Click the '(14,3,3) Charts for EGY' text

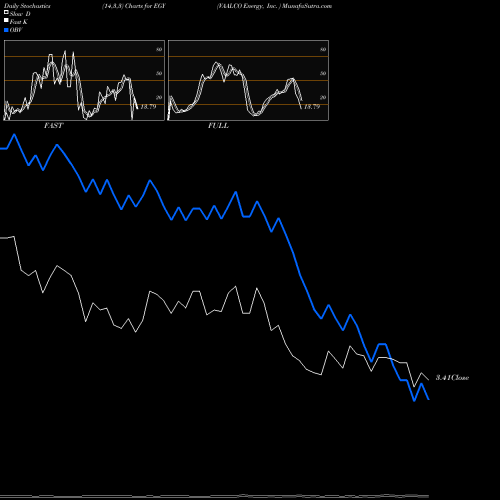point(134,6)
